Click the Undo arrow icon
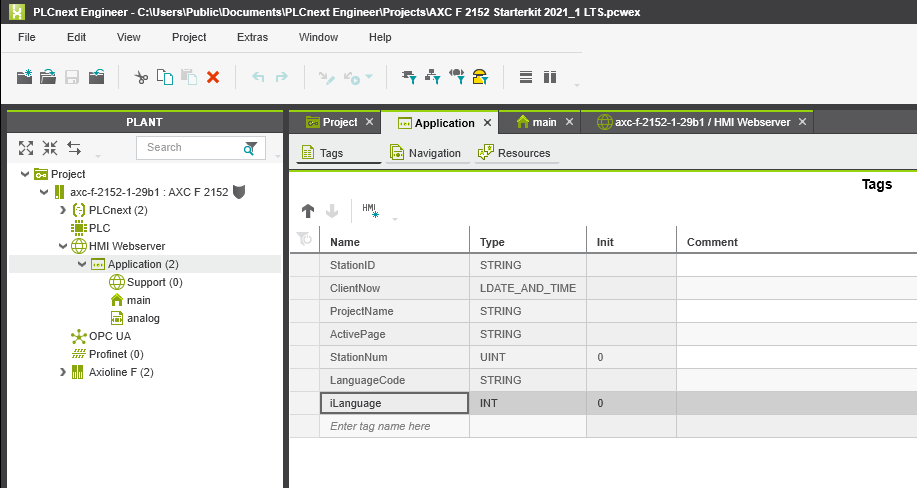 [258, 77]
